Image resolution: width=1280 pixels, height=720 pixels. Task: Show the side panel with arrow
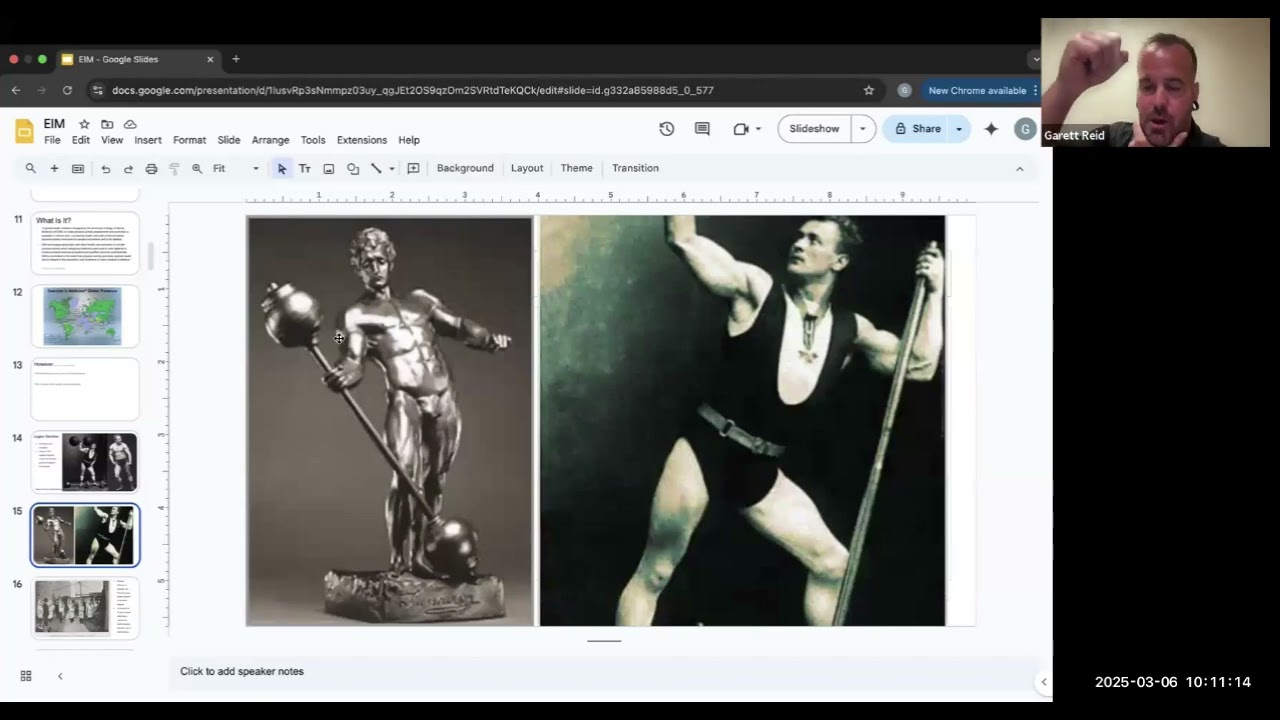(x=1043, y=682)
